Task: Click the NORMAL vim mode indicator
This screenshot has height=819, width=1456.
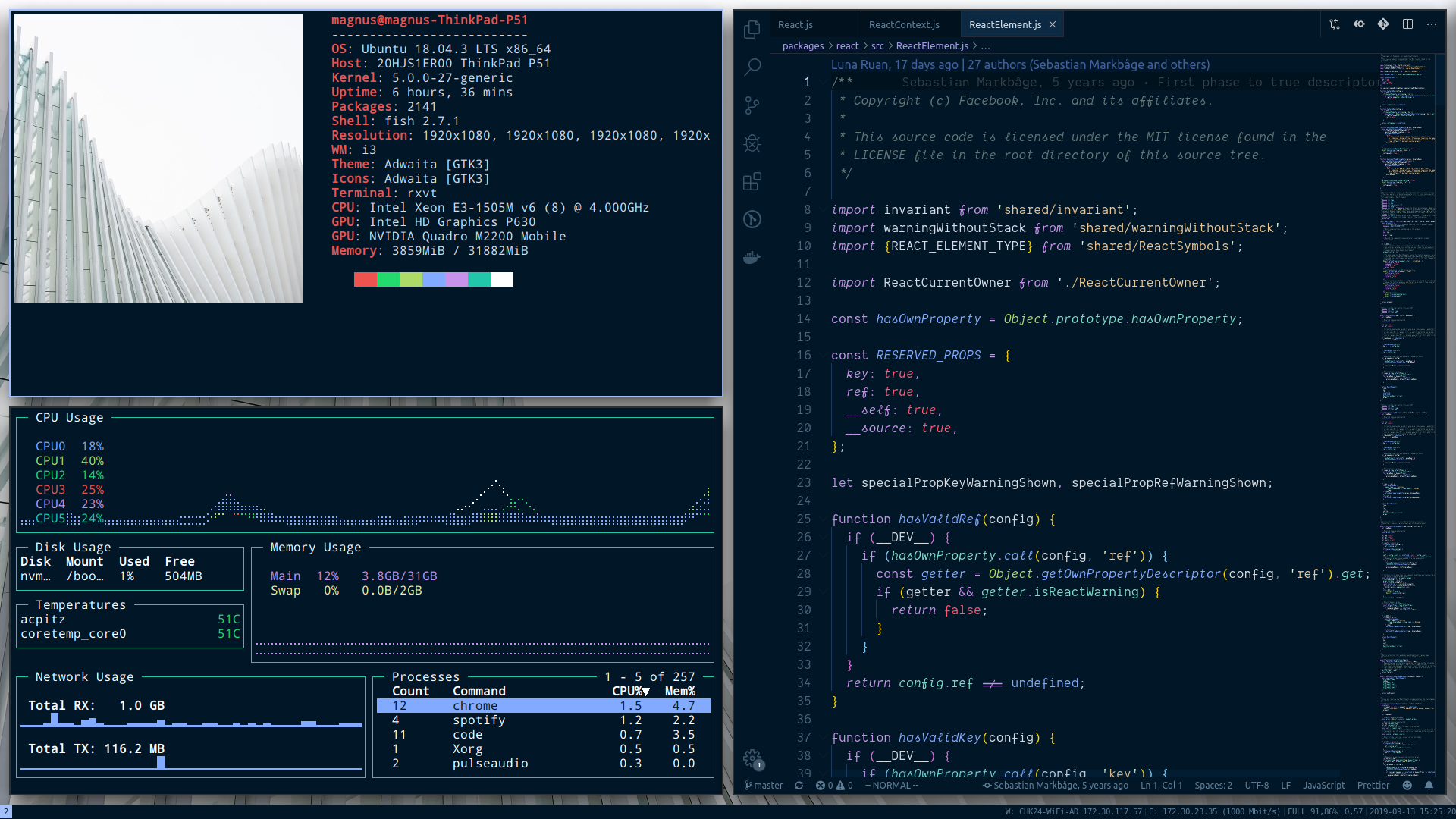Action: click(892, 786)
